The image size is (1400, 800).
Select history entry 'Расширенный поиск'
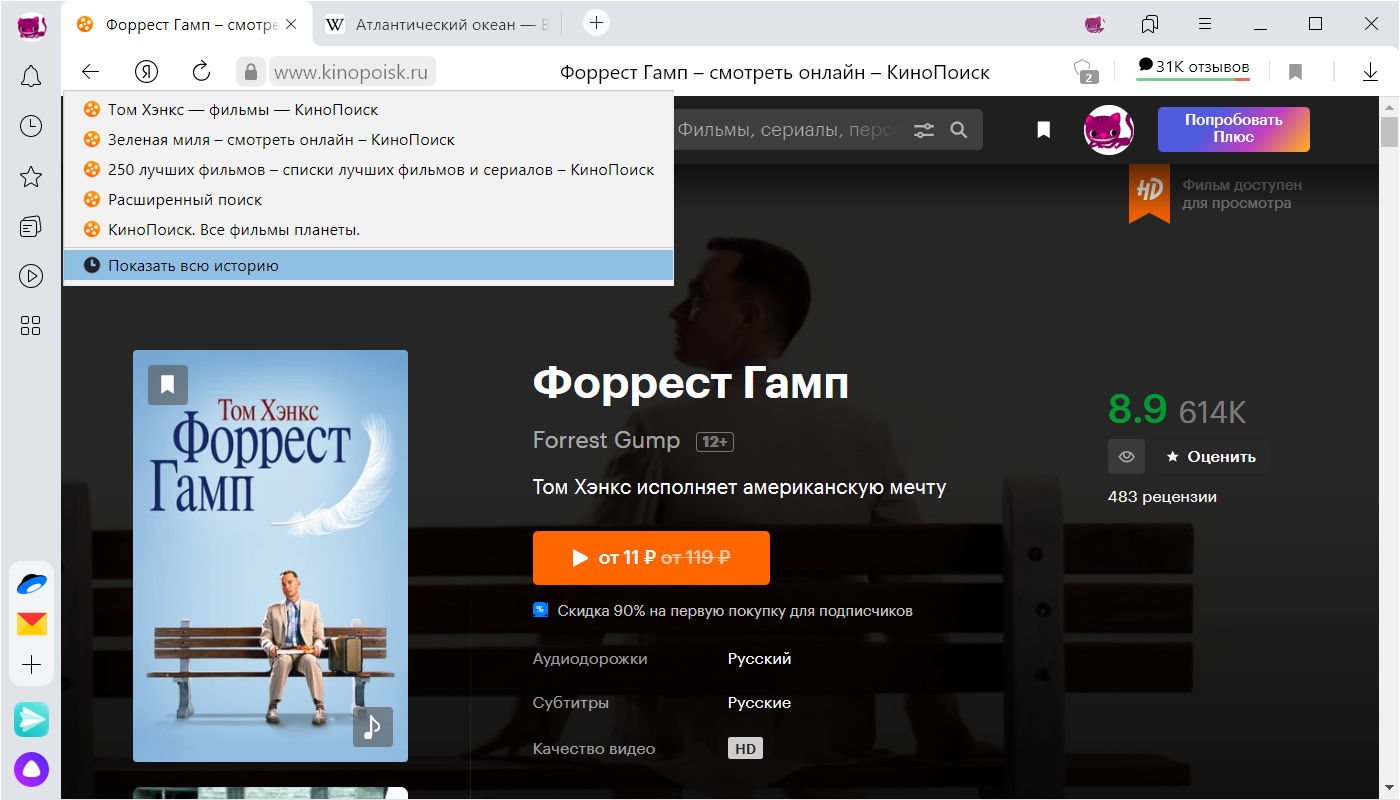[368, 200]
